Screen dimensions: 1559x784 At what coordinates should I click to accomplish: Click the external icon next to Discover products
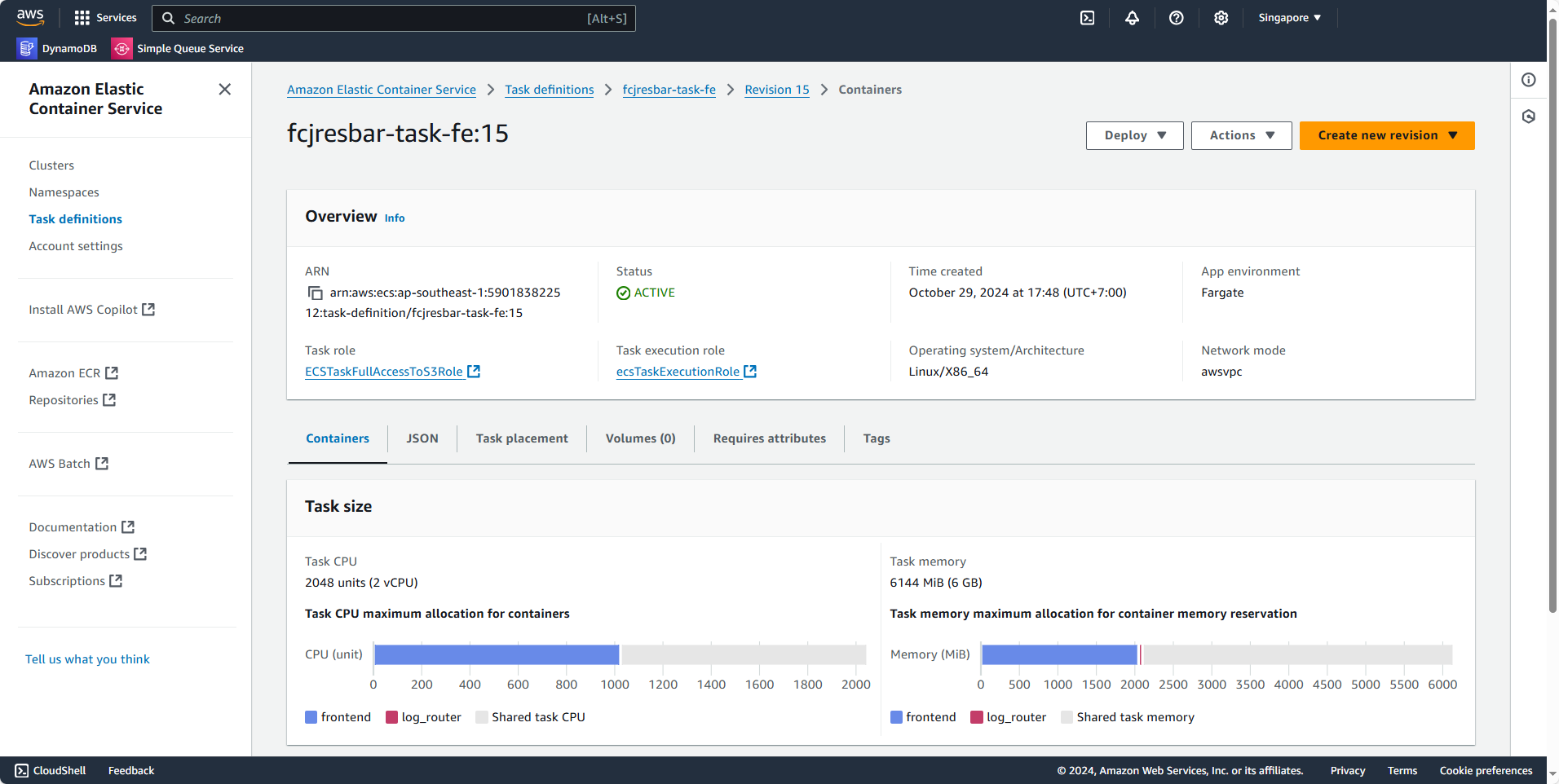click(140, 553)
